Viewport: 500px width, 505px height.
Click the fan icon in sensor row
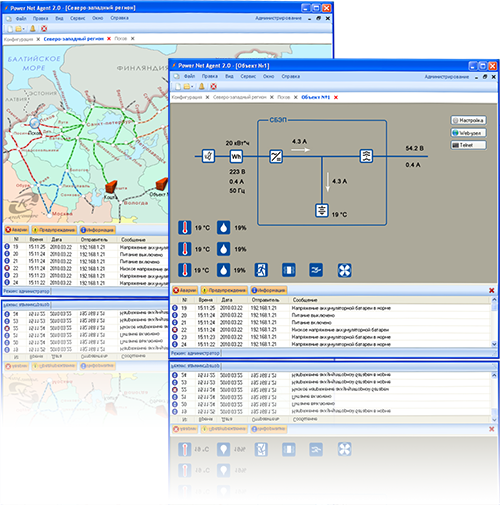(344, 270)
